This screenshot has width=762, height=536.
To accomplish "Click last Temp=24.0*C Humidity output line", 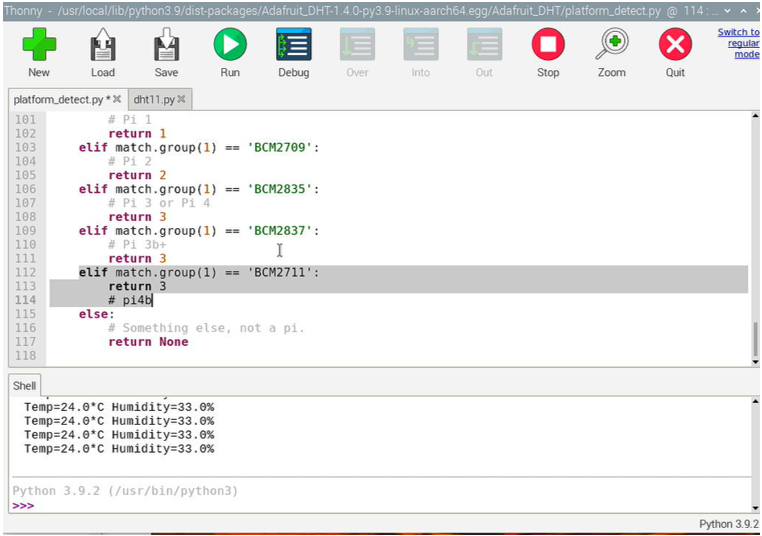I will [x=119, y=449].
